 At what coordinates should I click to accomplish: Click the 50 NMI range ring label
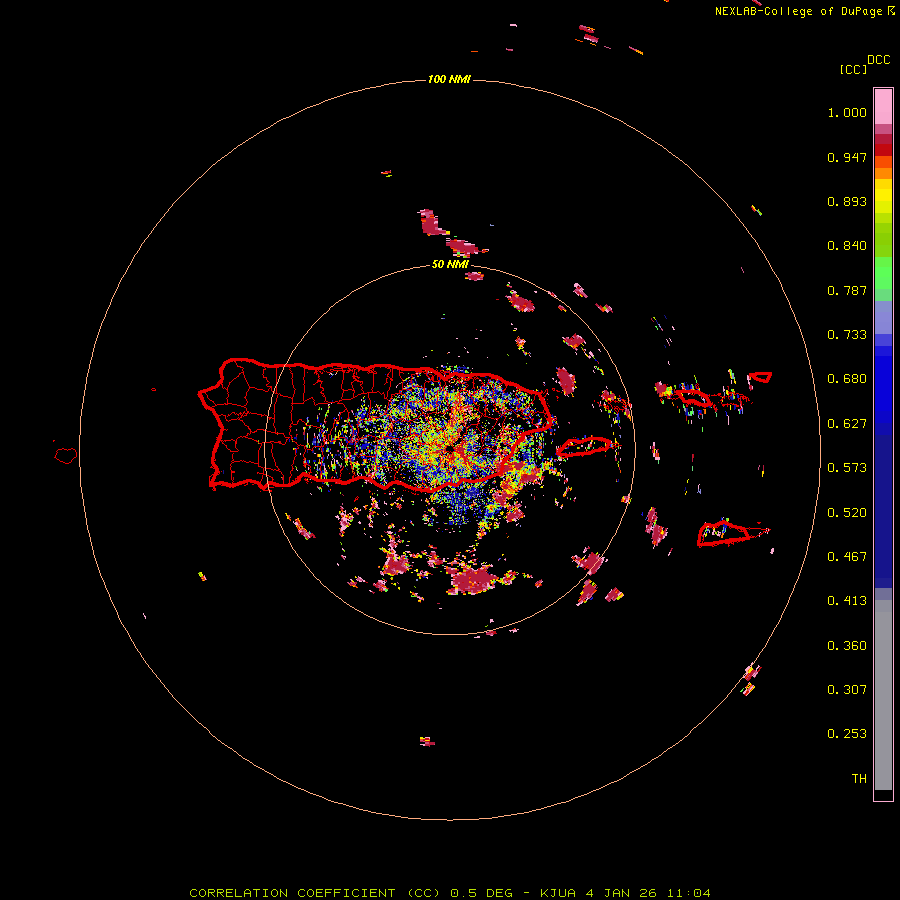point(451,264)
